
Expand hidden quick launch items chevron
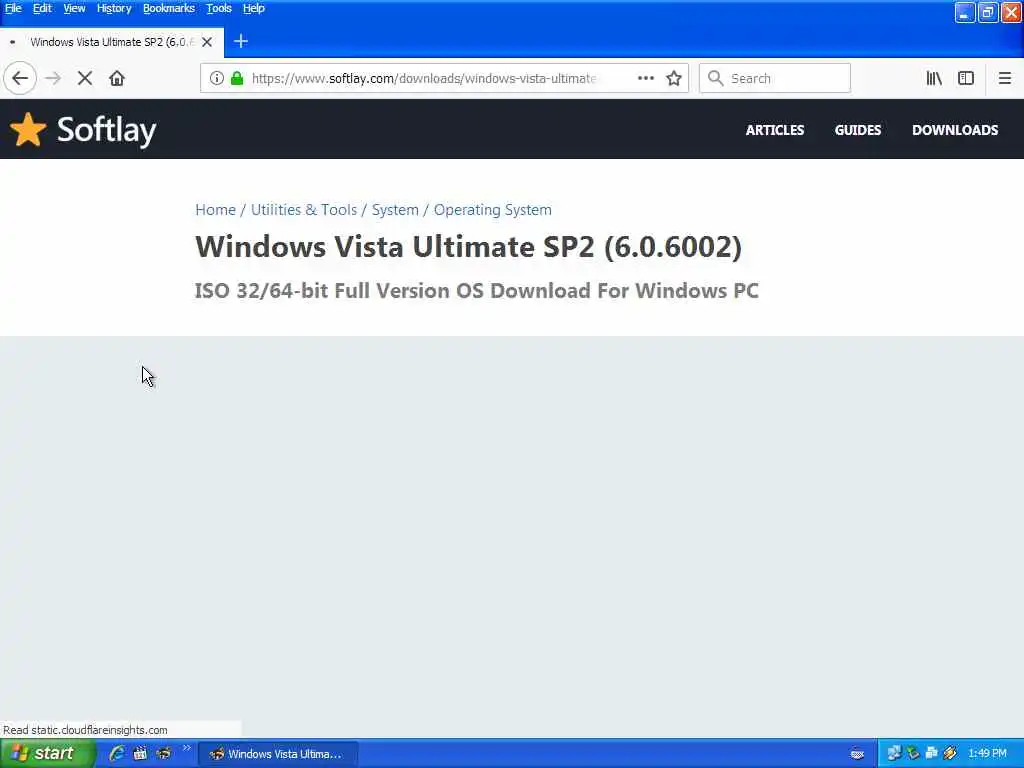186,748
